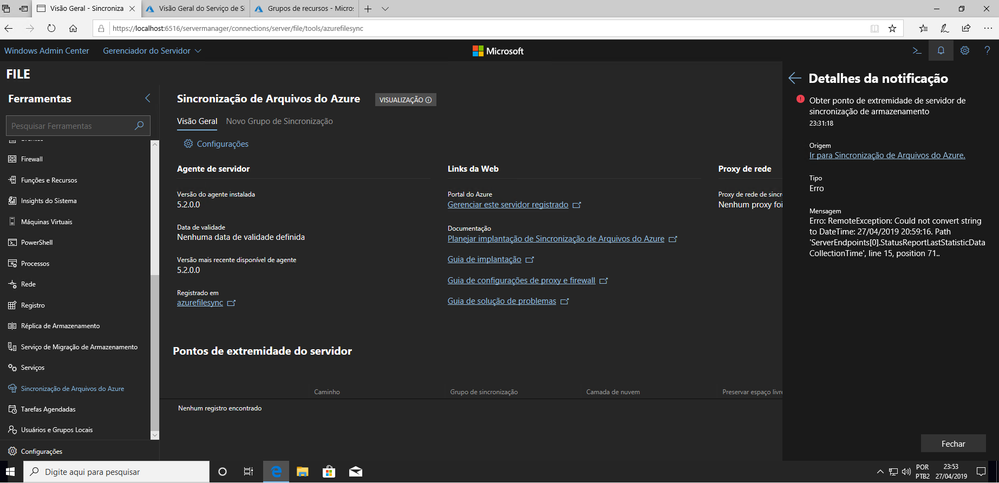The image size is (999, 483).
Task: Click the search magnifier in tools box
Action: click(x=140, y=126)
